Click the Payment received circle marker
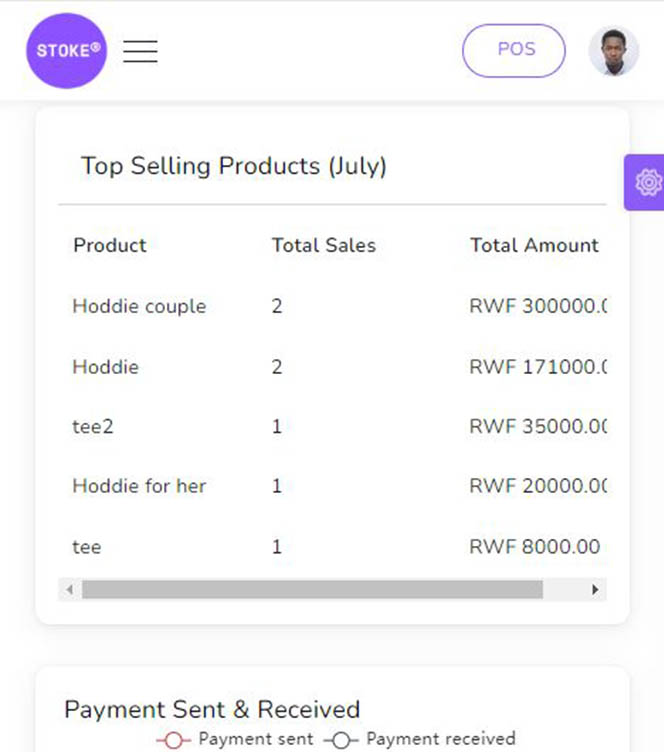The image size is (664, 752). click(341, 740)
